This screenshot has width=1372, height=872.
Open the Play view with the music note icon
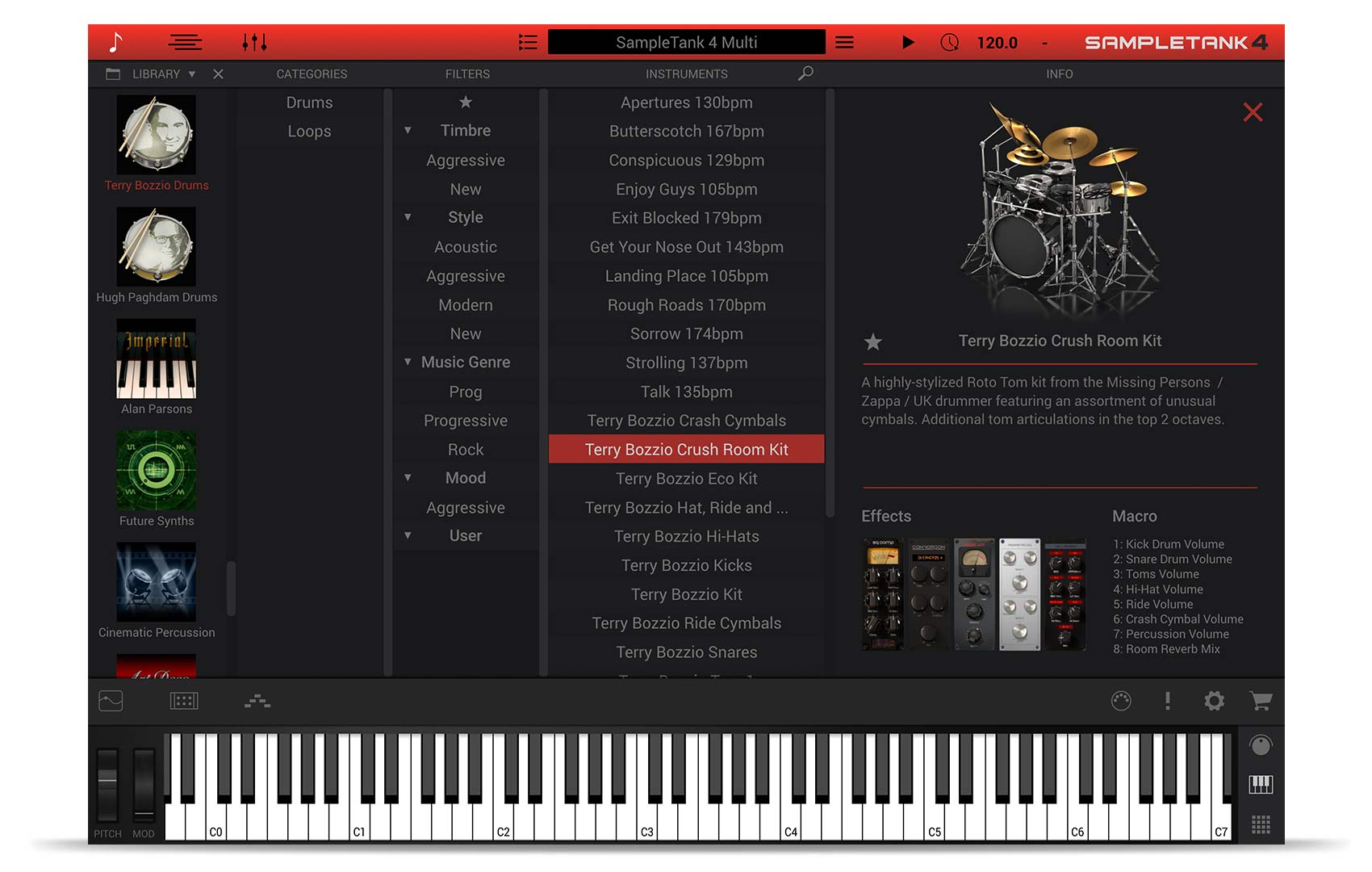pos(117,42)
